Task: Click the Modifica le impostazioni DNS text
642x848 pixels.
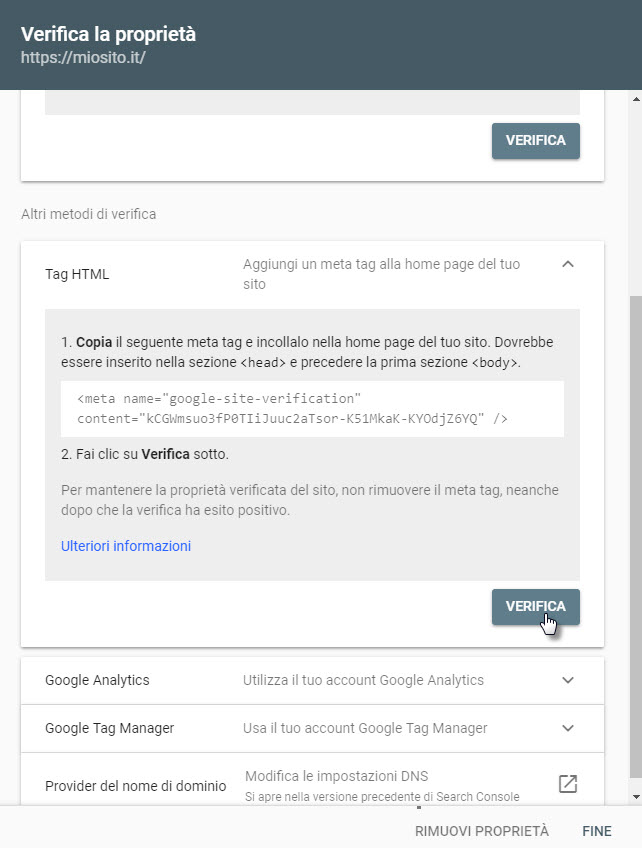Action: (x=336, y=776)
